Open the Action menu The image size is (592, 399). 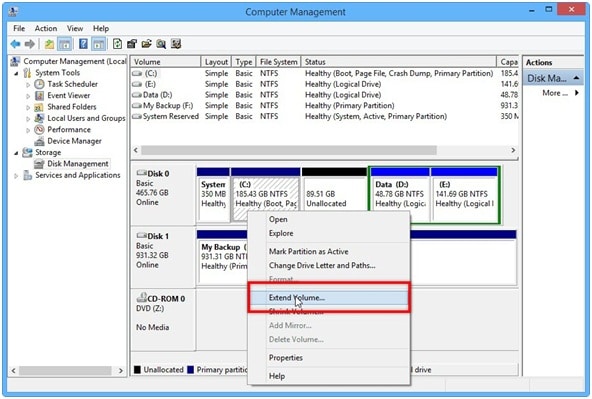[46, 28]
